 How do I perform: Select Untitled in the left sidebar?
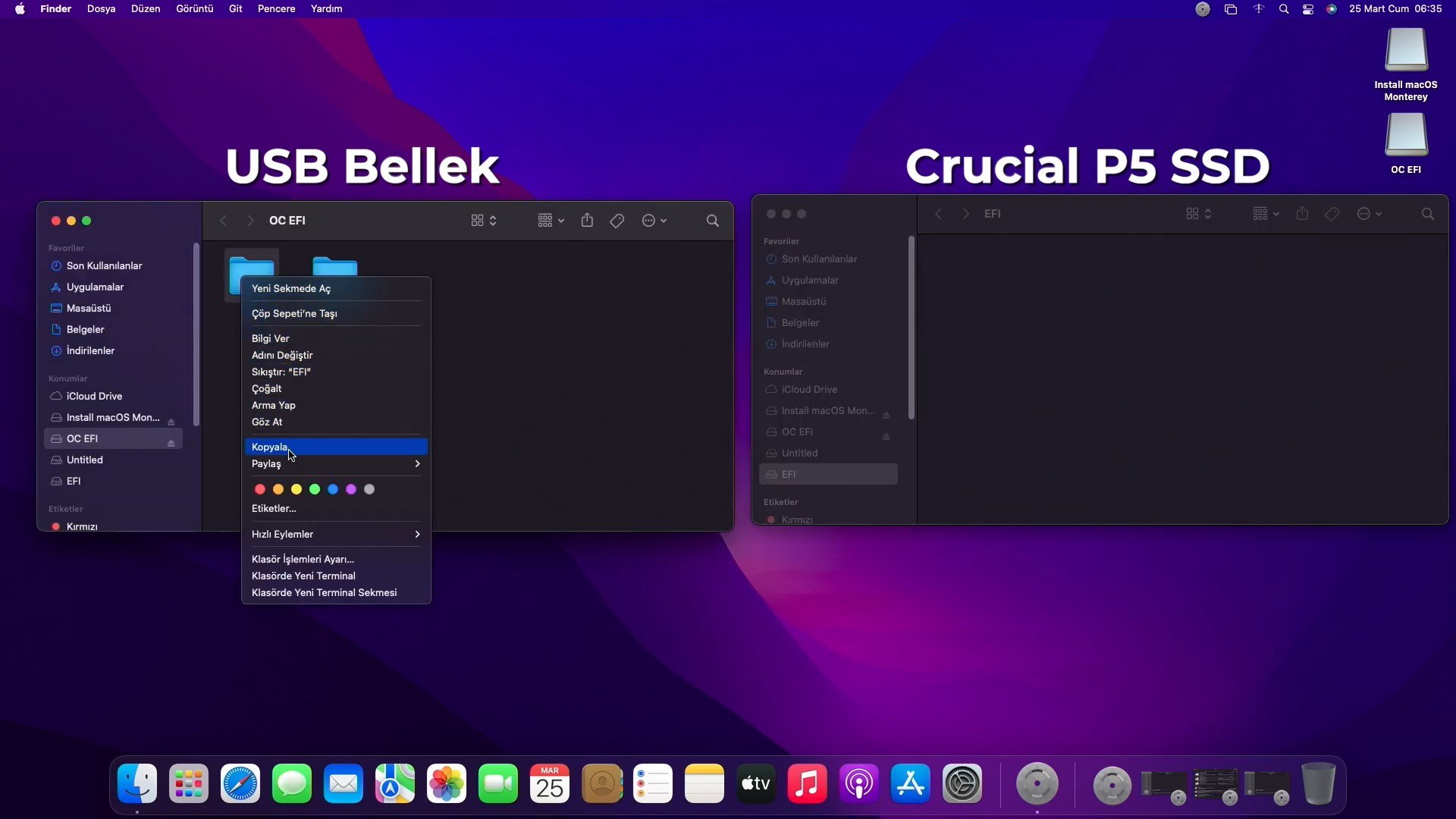pyautogui.click(x=84, y=460)
